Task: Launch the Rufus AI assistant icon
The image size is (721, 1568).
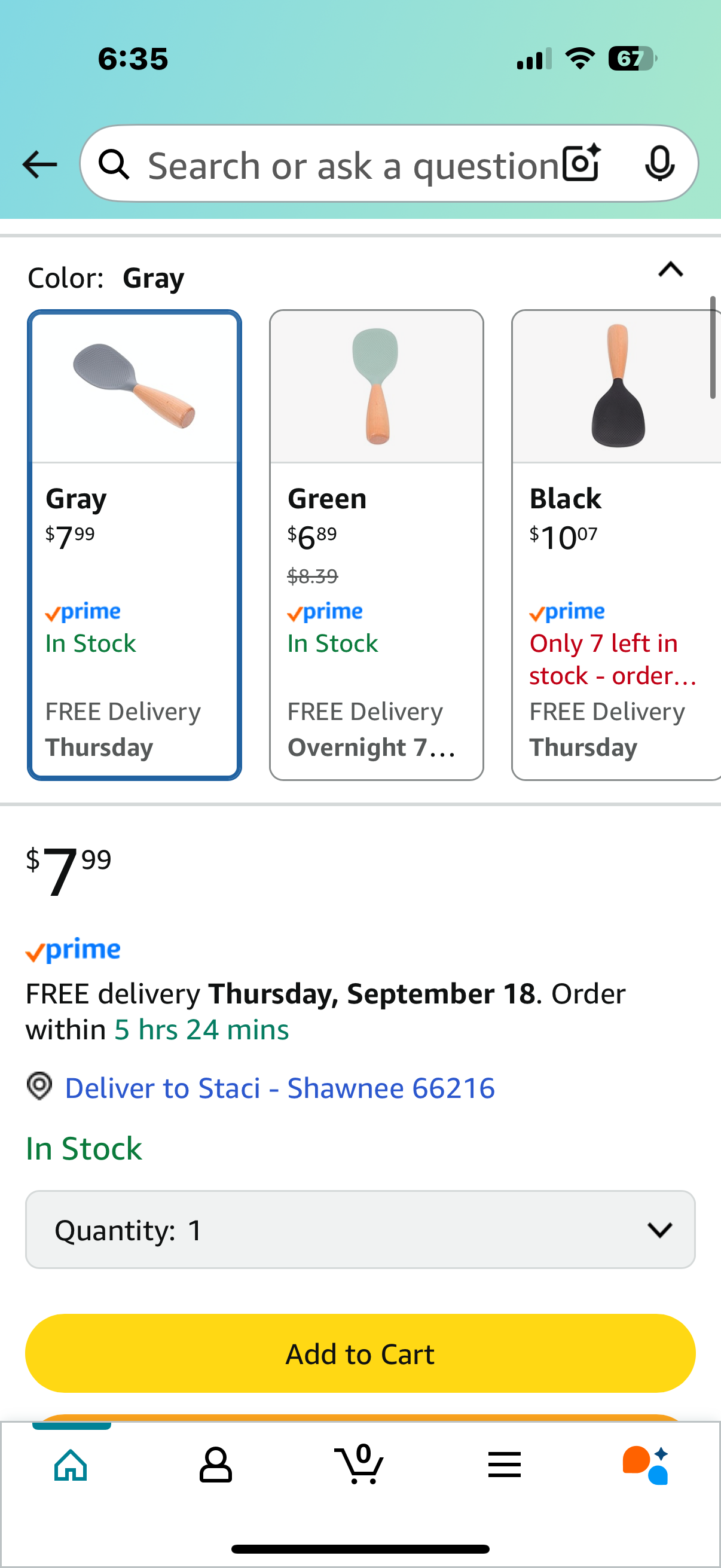Action: click(646, 1465)
